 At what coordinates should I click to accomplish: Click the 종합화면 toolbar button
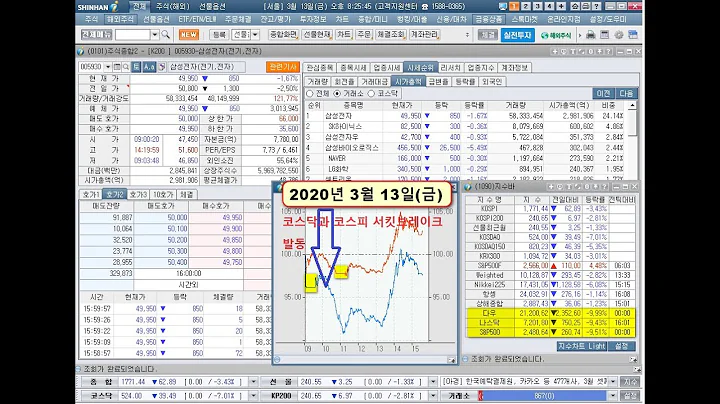283,35
